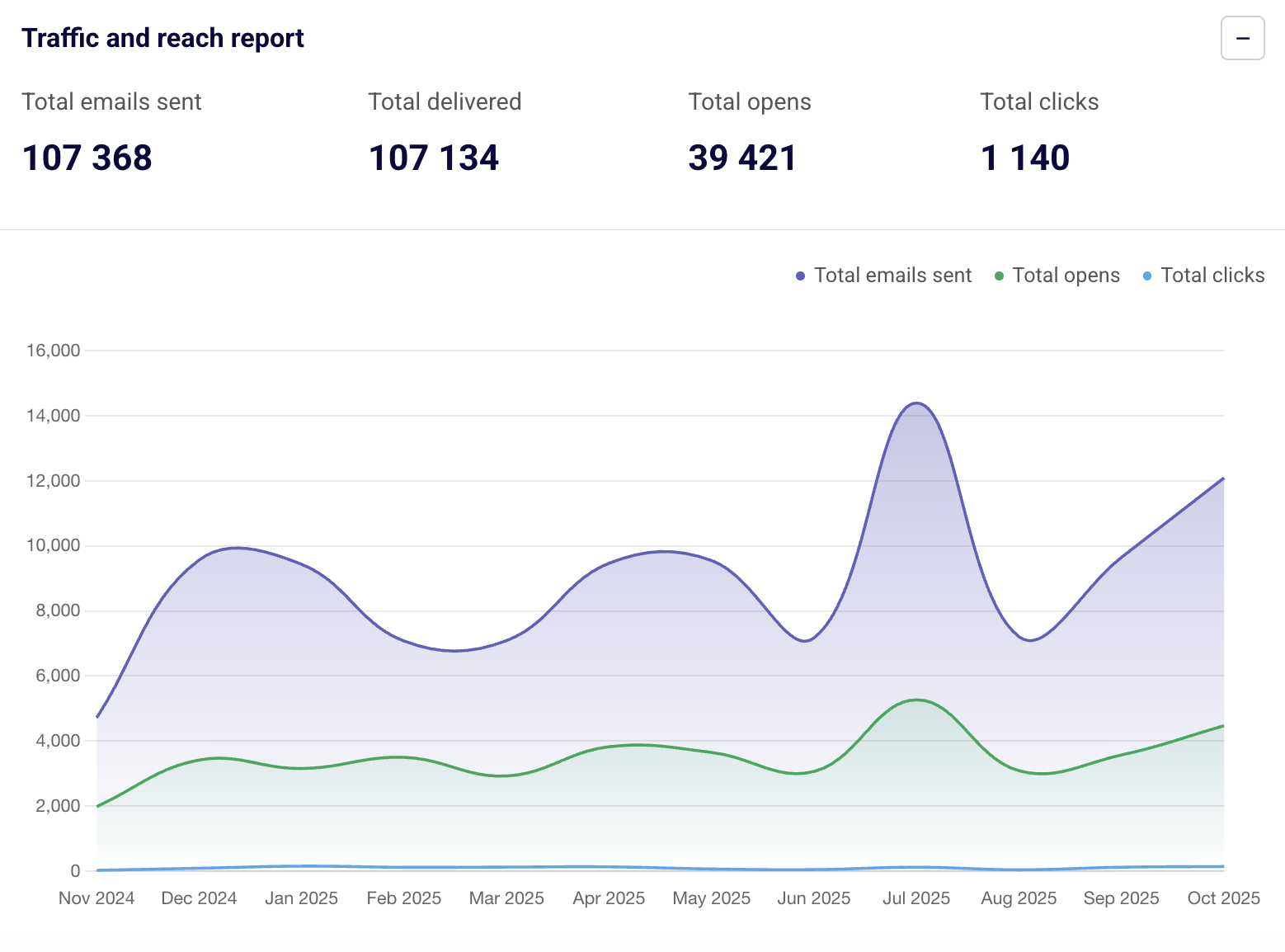Collapse the Traffic and reach report panel

[x=1242, y=39]
